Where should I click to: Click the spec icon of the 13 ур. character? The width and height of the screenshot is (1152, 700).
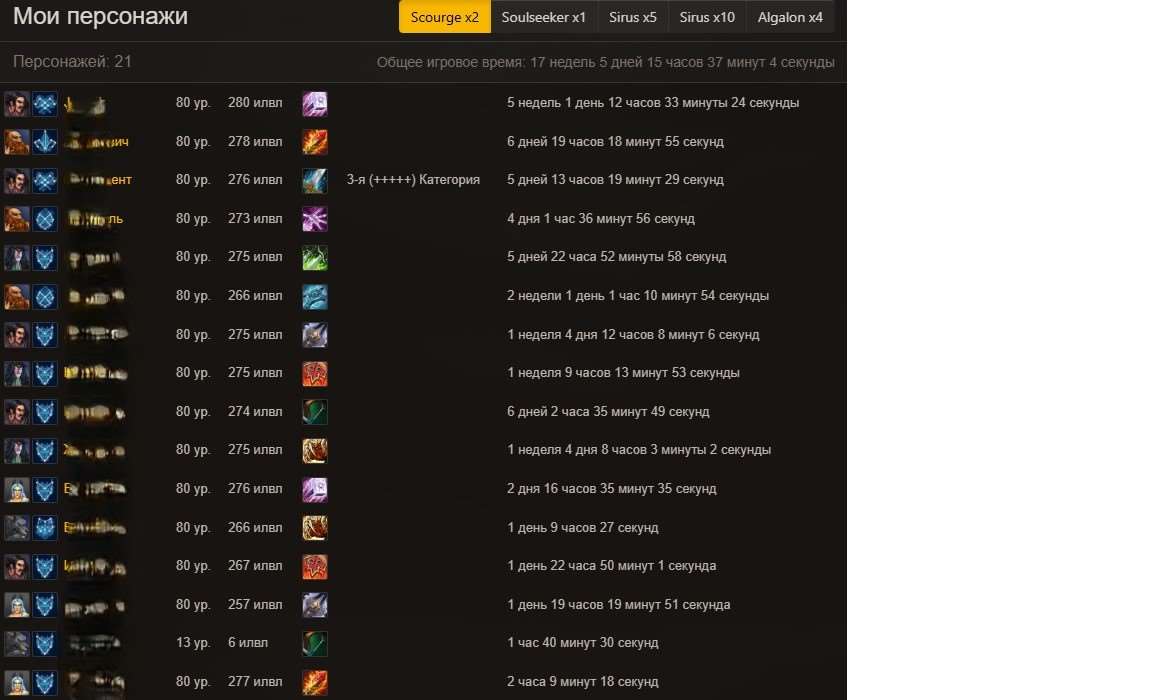pos(315,643)
